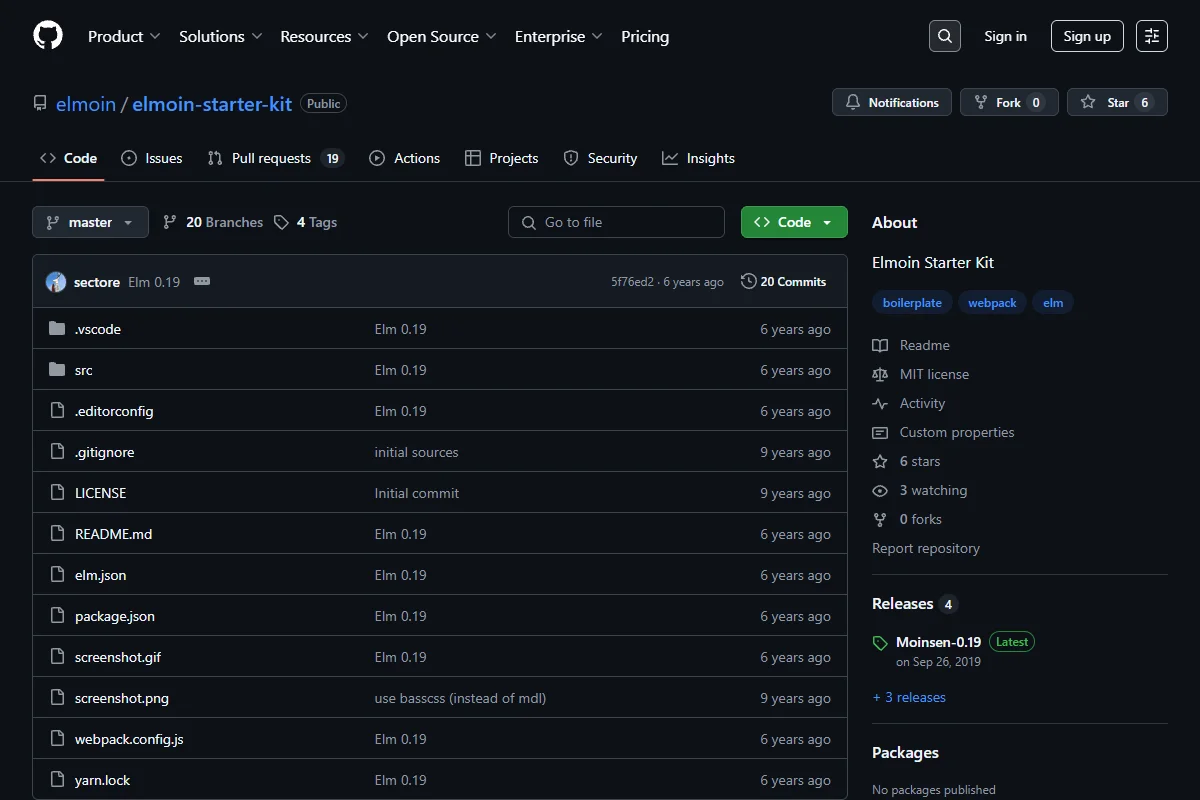Expand commit message ellipsis next to Elm 0.19

pos(202,281)
